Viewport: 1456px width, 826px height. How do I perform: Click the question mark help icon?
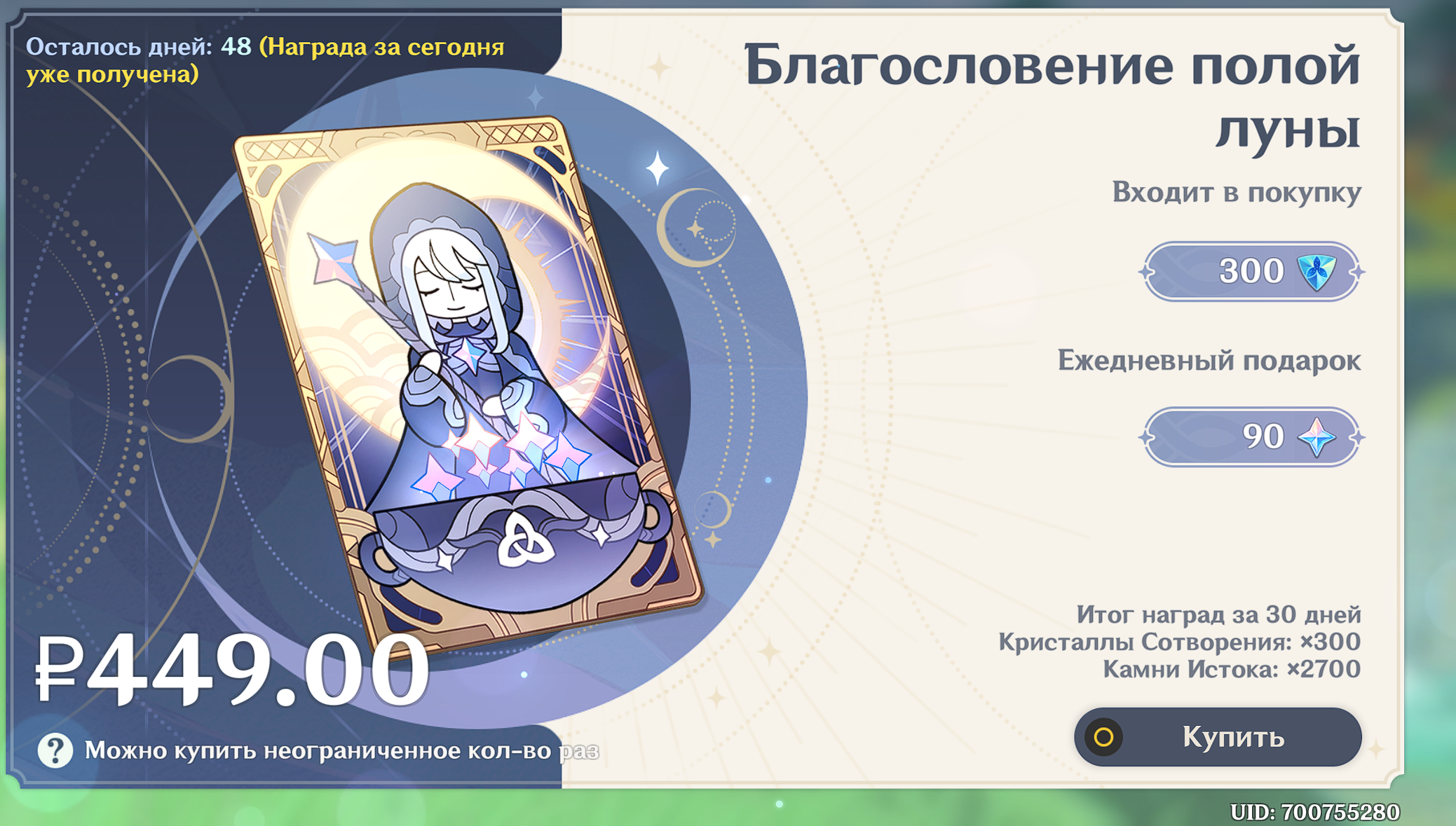coord(55,750)
